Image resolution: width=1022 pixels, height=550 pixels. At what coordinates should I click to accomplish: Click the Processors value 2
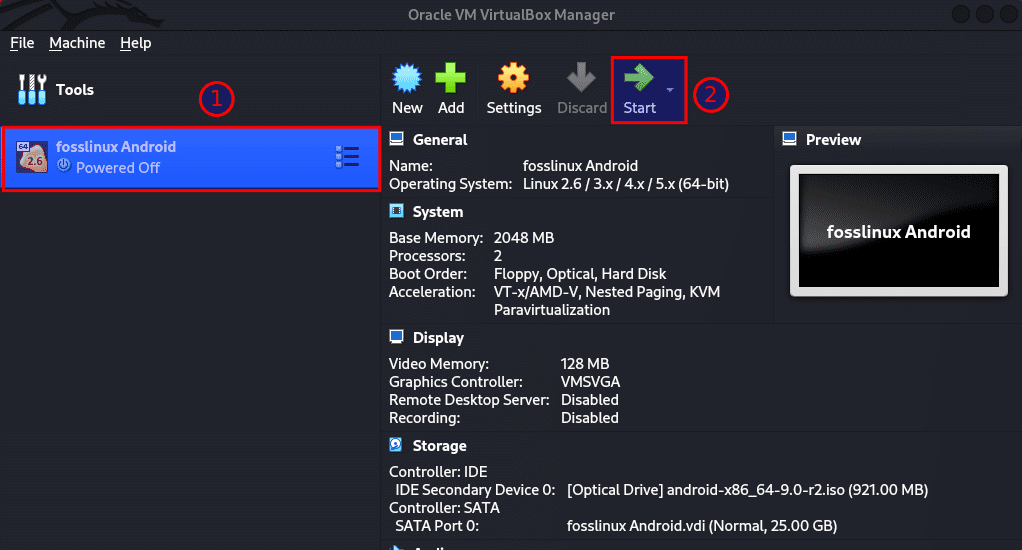[x=498, y=256]
